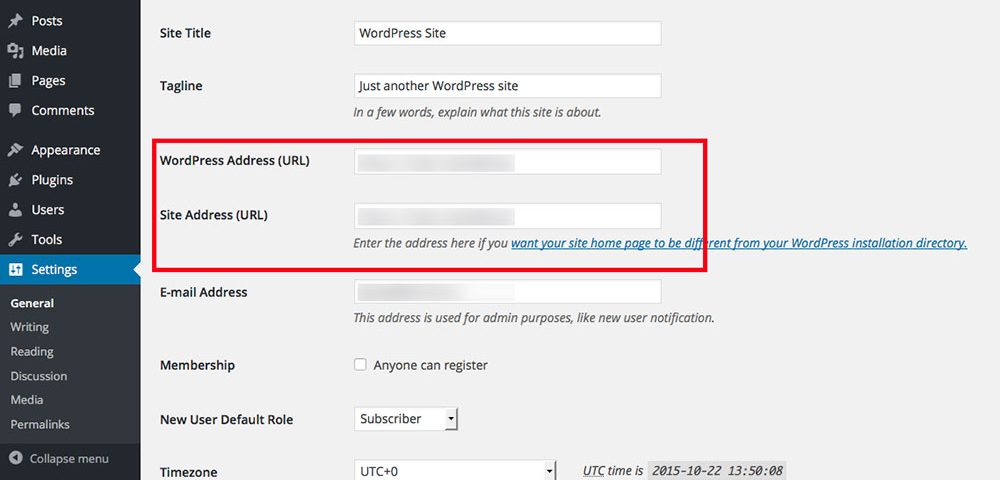The width and height of the screenshot is (1000, 480).
Task: Click the Tagline label
Action: click(181, 86)
